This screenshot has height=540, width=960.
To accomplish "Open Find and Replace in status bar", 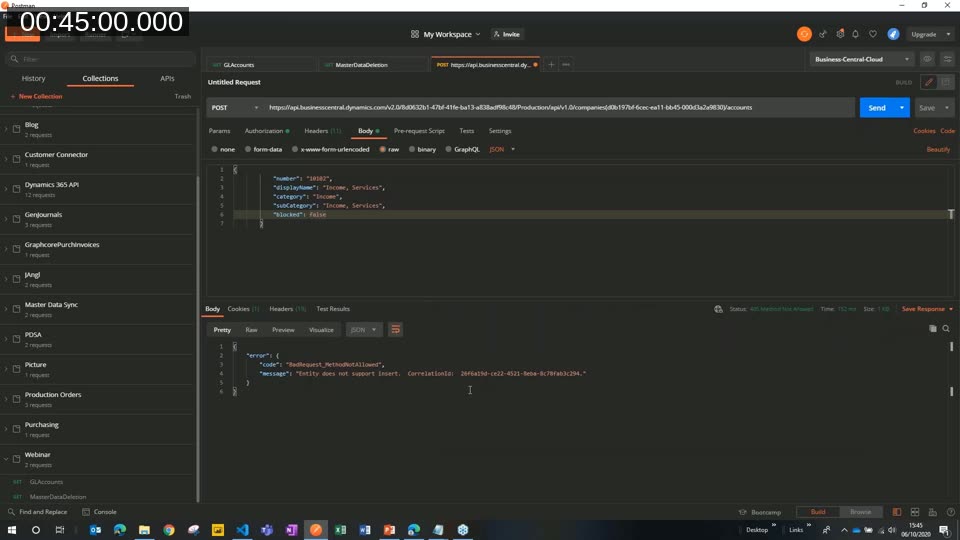I will [x=38, y=512].
